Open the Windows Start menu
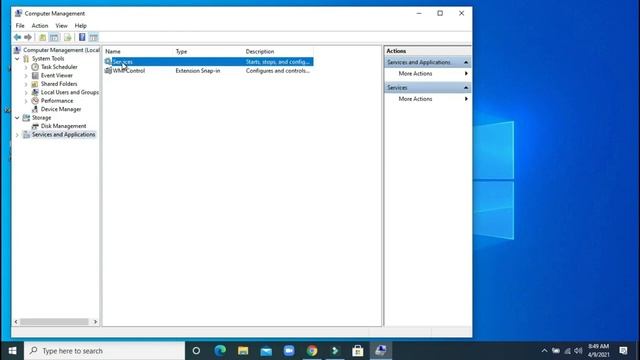The image size is (640, 360). [x=12, y=351]
